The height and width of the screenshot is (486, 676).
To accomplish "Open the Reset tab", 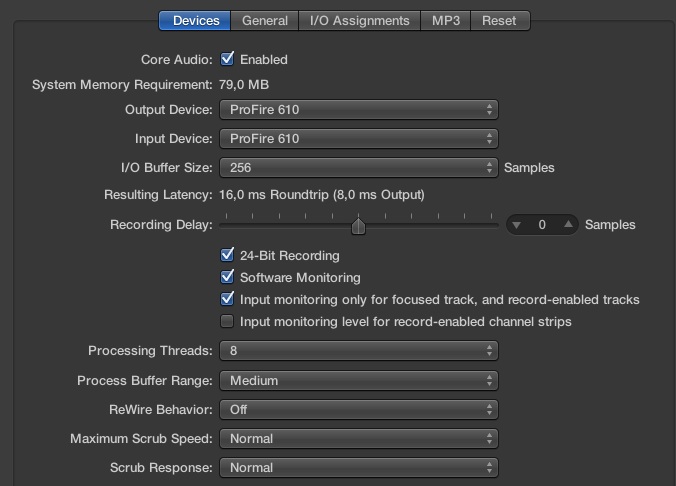I will pyautogui.click(x=500, y=20).
